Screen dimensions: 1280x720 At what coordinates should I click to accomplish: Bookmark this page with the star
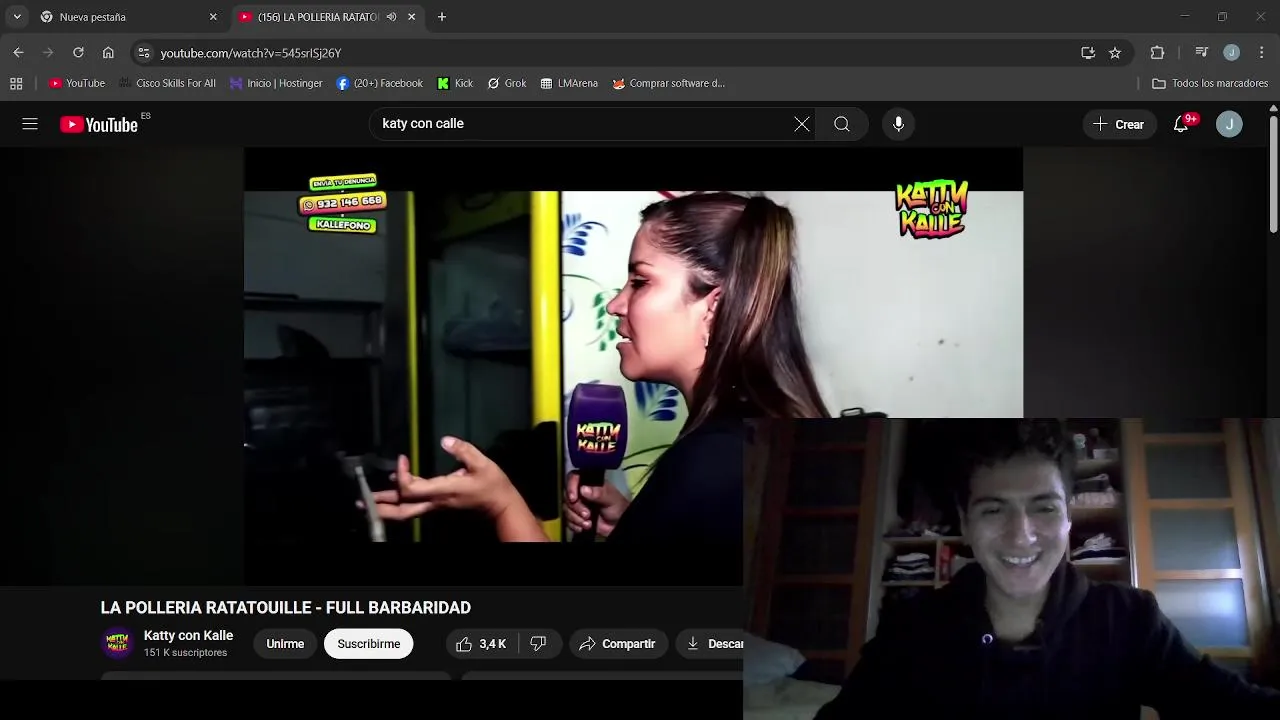1115,53
